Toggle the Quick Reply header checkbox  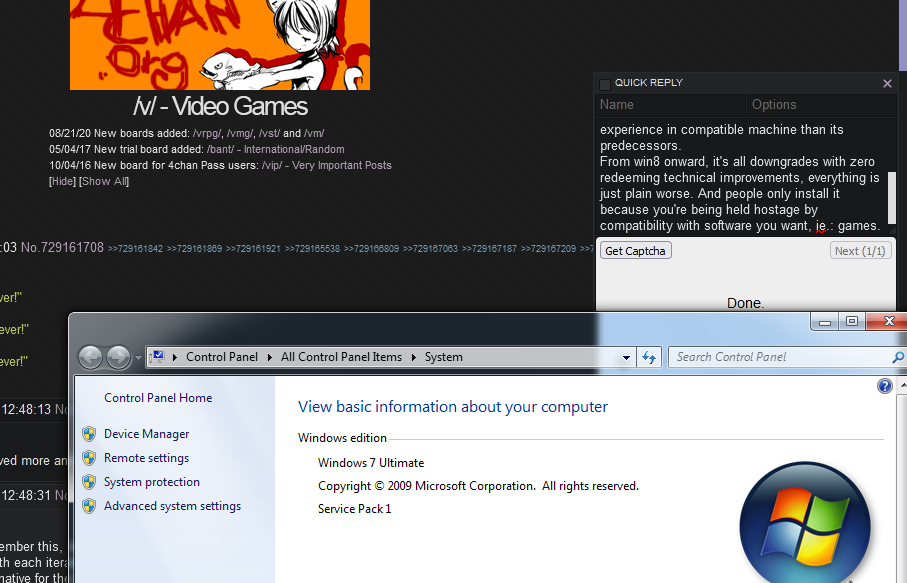point(605,84)
